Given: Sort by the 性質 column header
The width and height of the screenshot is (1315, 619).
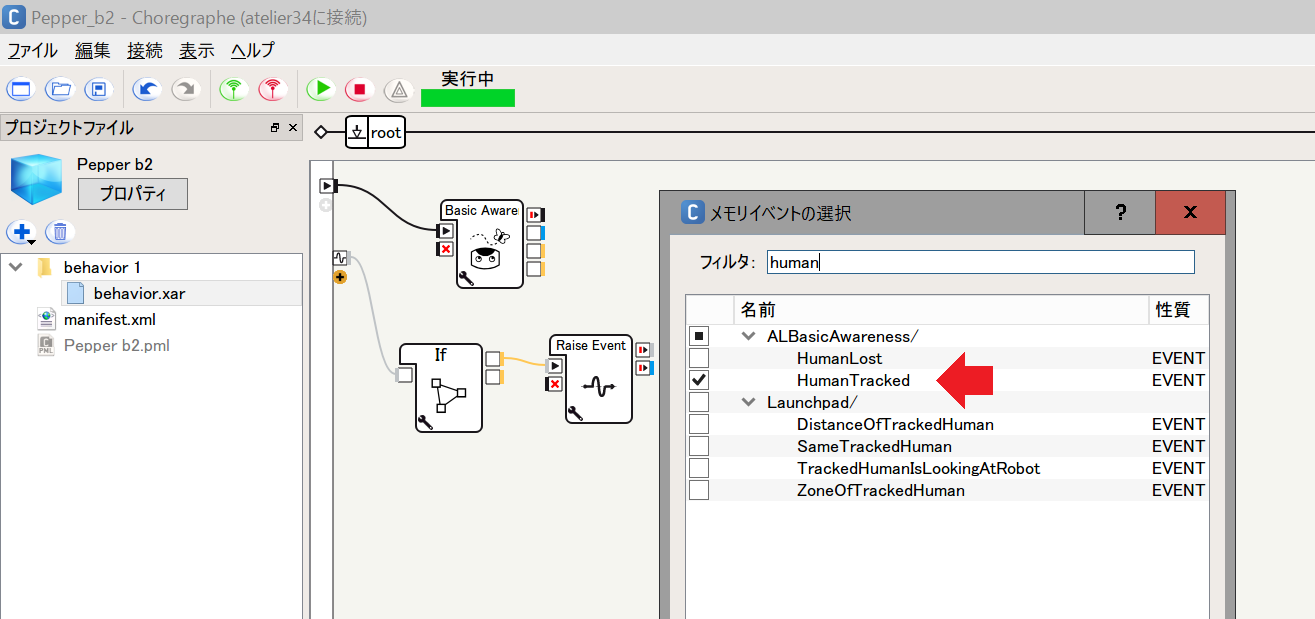Looking at the screenshot, I should [1179, 310].
